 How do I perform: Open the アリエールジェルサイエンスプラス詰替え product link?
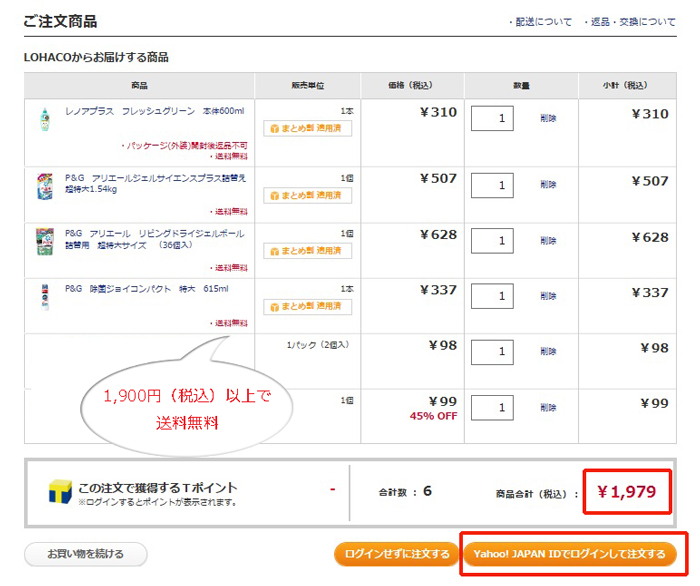coord(155,183)
